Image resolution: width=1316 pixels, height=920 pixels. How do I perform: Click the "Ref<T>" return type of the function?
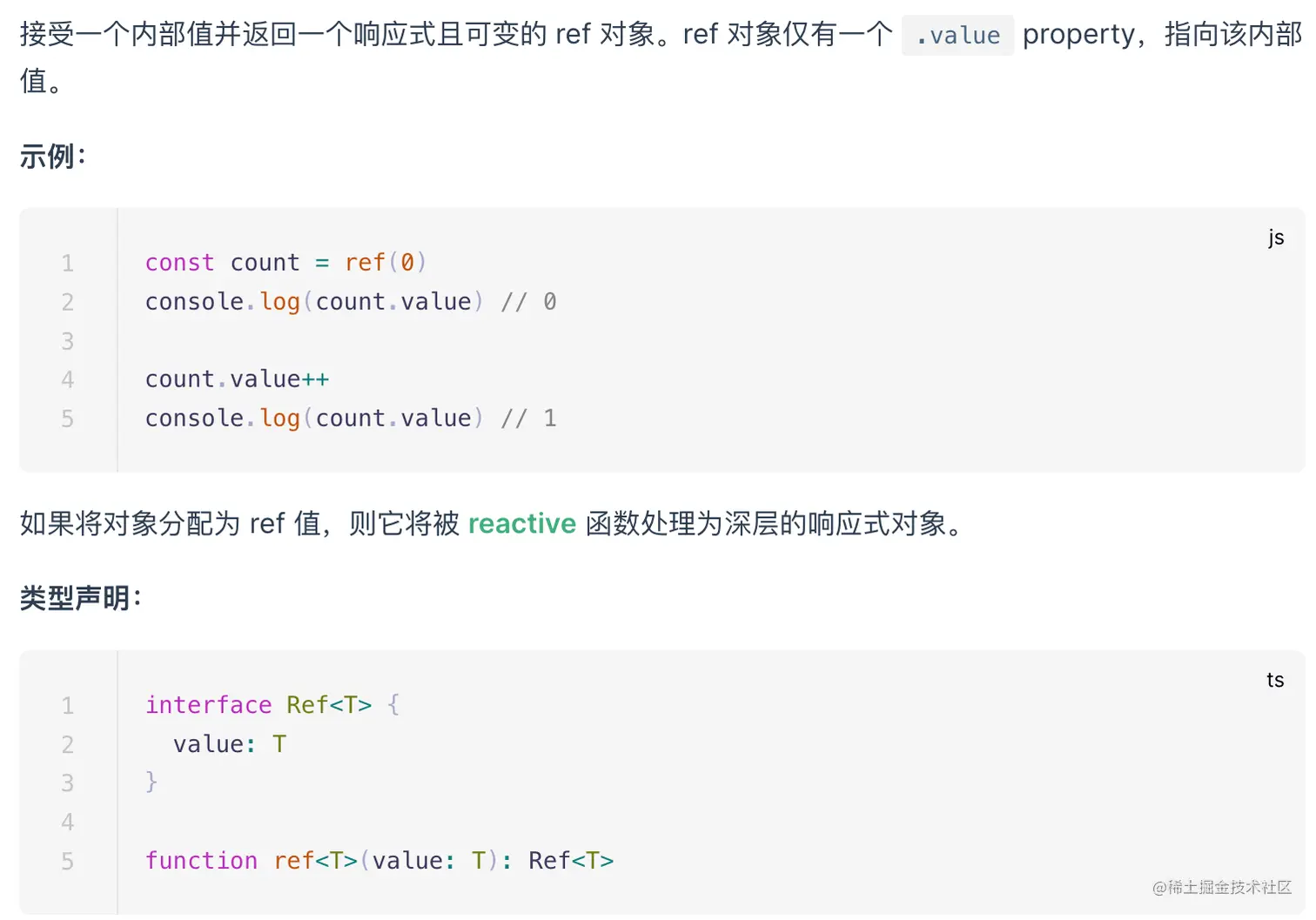pyautogui.click(x=571, y=861)
